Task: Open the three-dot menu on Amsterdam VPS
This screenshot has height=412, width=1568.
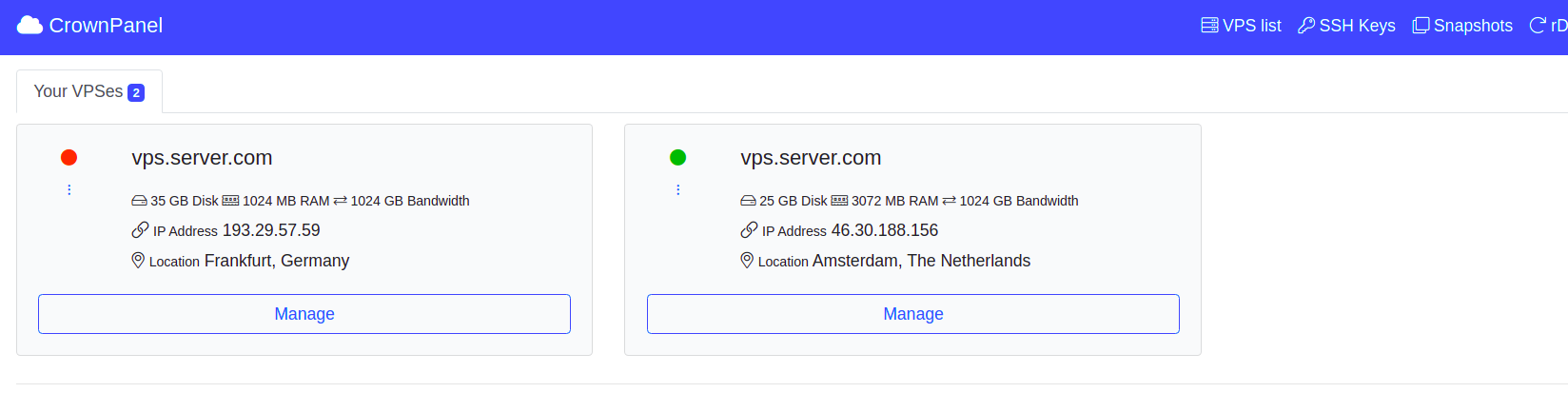Action: click(677, 190)
